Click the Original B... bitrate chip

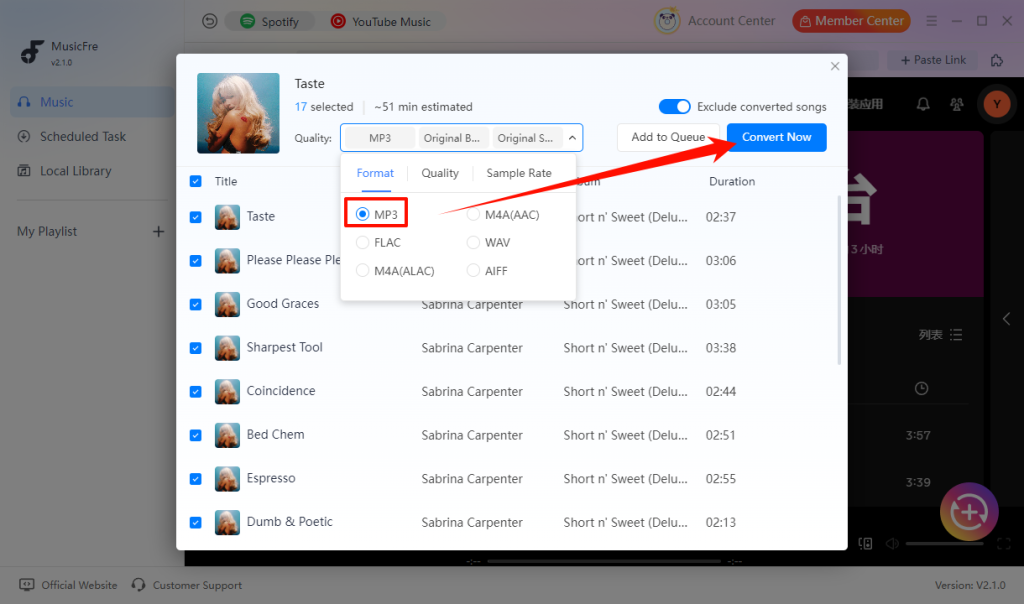pyautogui.click(x=451, y=138)
